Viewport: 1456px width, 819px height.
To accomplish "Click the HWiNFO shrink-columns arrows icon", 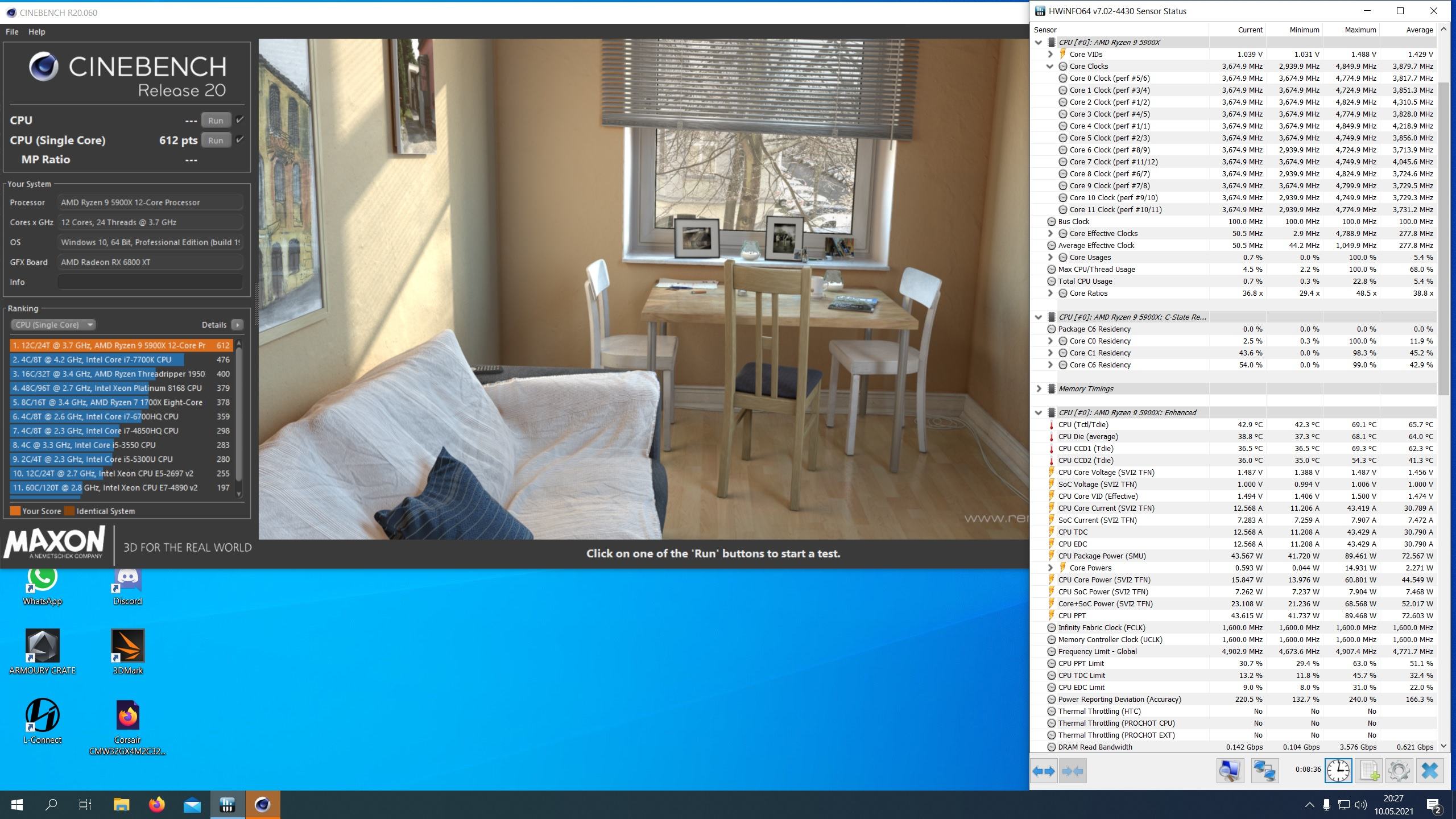I will point(1073,771).
